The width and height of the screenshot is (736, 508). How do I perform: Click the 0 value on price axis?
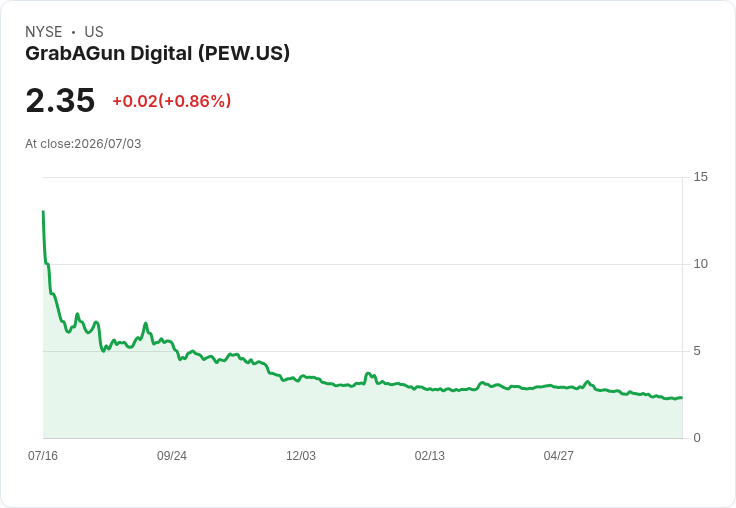(697, 438)
